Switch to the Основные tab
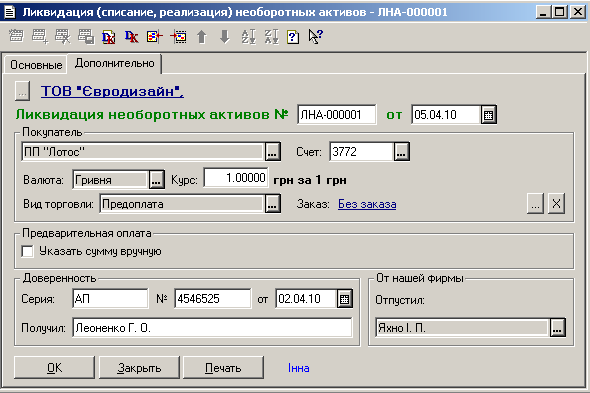 pyautogui.click(x=36, y=65)
